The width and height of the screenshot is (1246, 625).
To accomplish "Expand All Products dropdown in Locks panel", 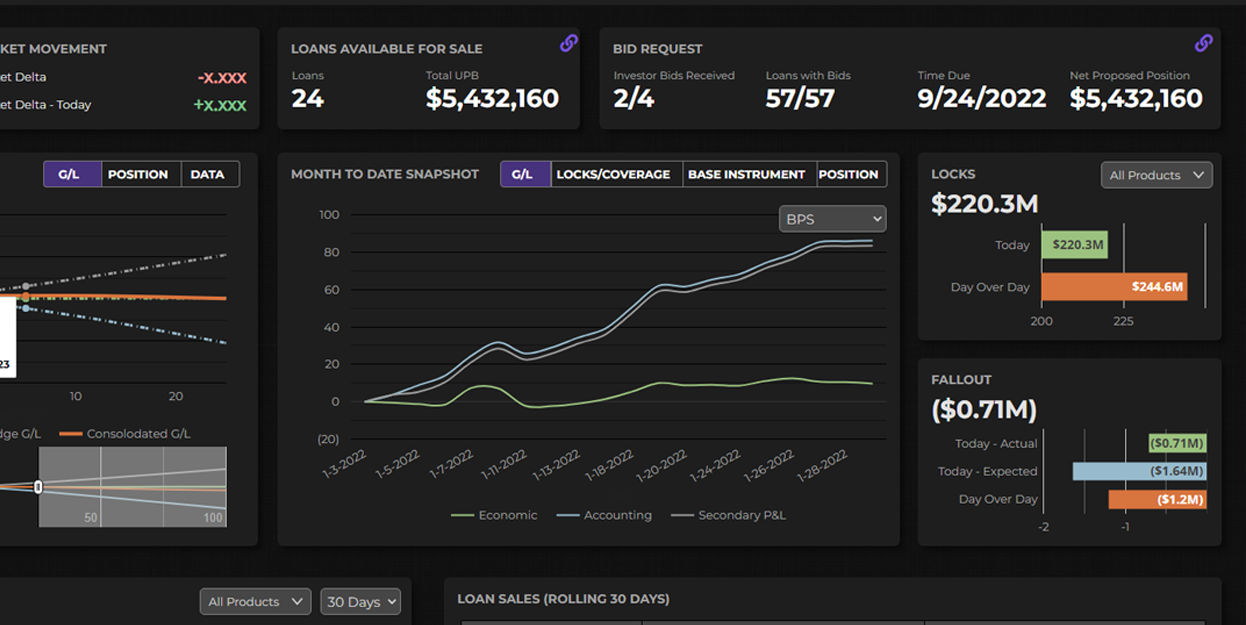I will pyautogui.click(x=1156, y=175).
